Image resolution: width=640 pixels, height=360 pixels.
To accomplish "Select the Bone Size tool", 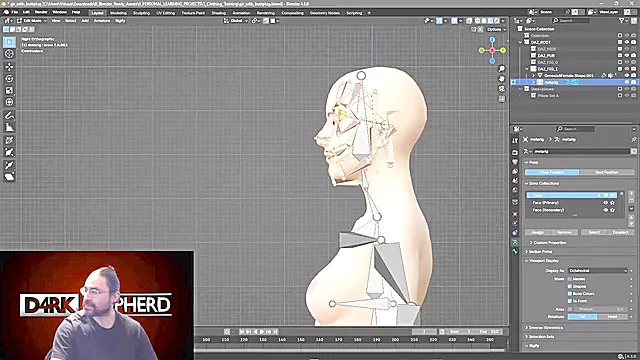I will pyautogui.click(x=9, y=152).
